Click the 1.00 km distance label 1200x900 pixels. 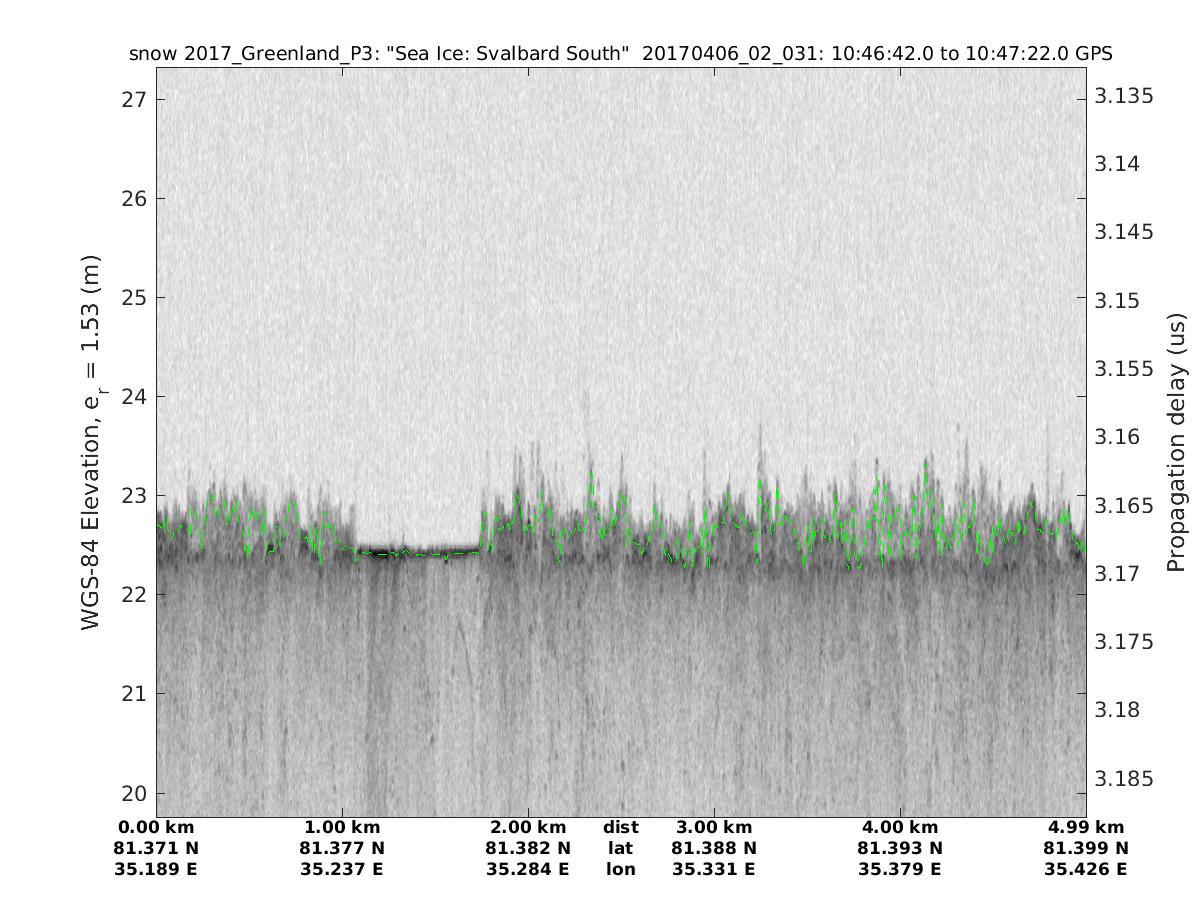pos(342,827)
